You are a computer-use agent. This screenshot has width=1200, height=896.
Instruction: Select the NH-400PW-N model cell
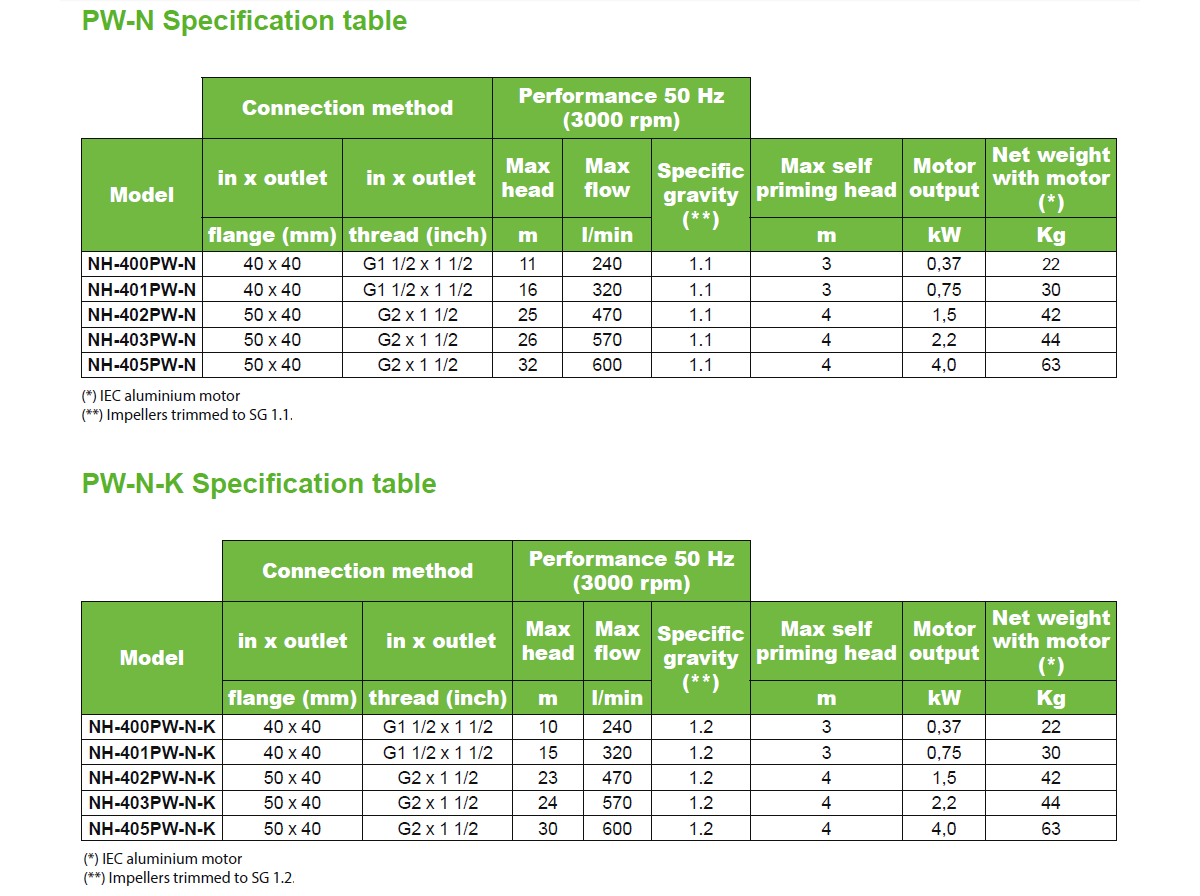point(141,264)
